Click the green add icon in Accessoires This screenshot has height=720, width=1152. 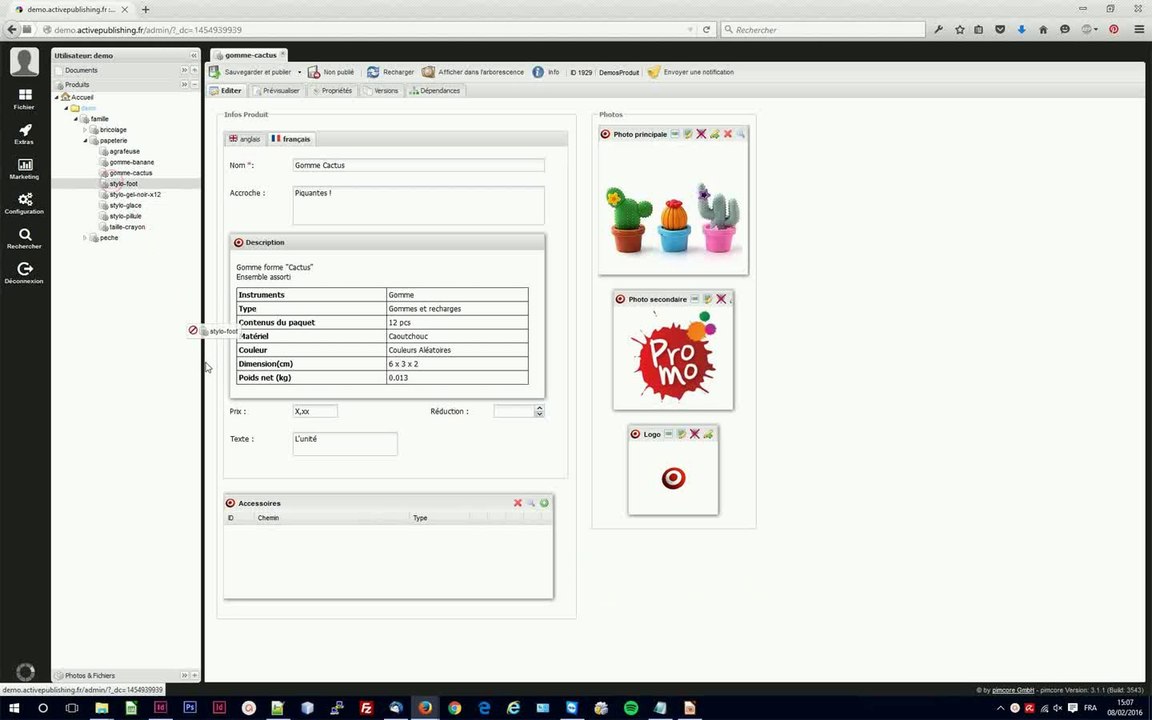point(544,503)
